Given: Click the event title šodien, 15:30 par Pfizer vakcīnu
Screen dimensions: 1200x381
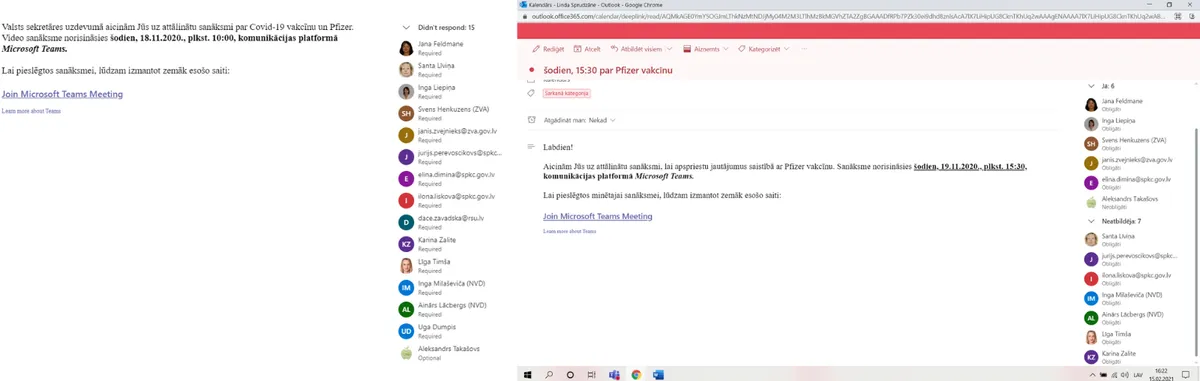Looking at the screenshot, I should (607, 70).
